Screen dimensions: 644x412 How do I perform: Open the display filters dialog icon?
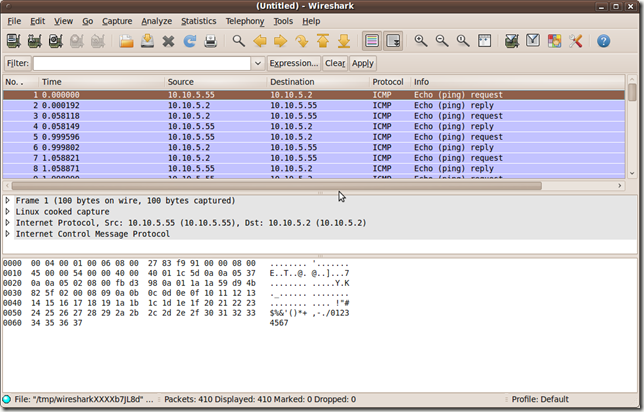[533, 41]
